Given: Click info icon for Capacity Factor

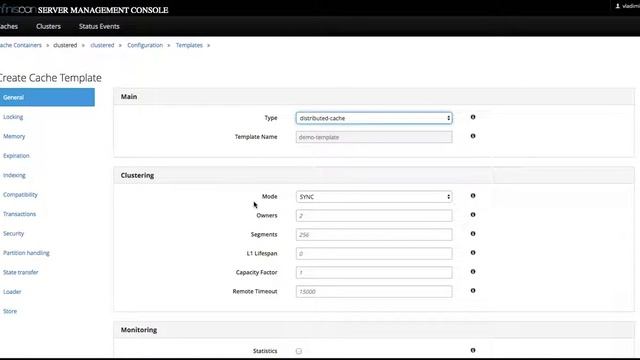Looking at the screenshot, I should click(x=473, y=272).
